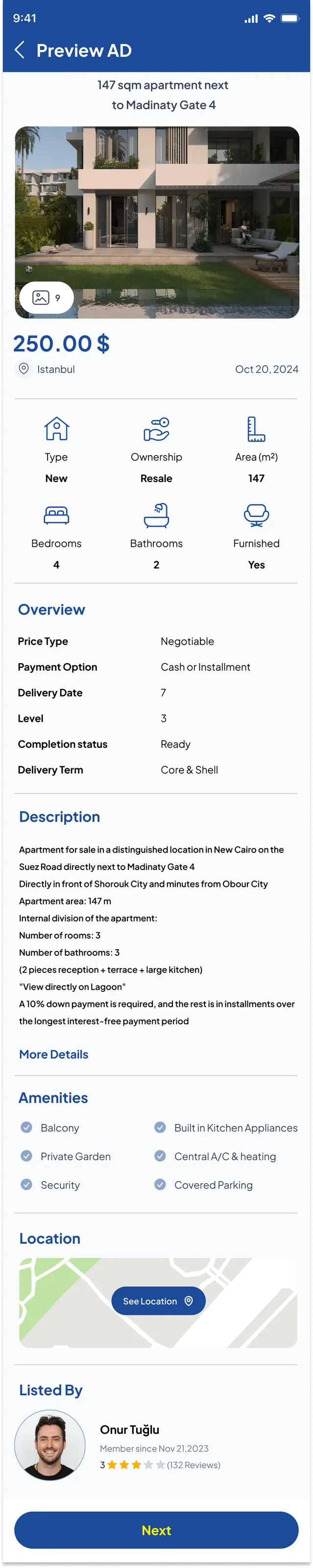Open Onur Tuğlu's profile photo
The width and height of the screenshot is (313, 1568).
[50, 1445]
